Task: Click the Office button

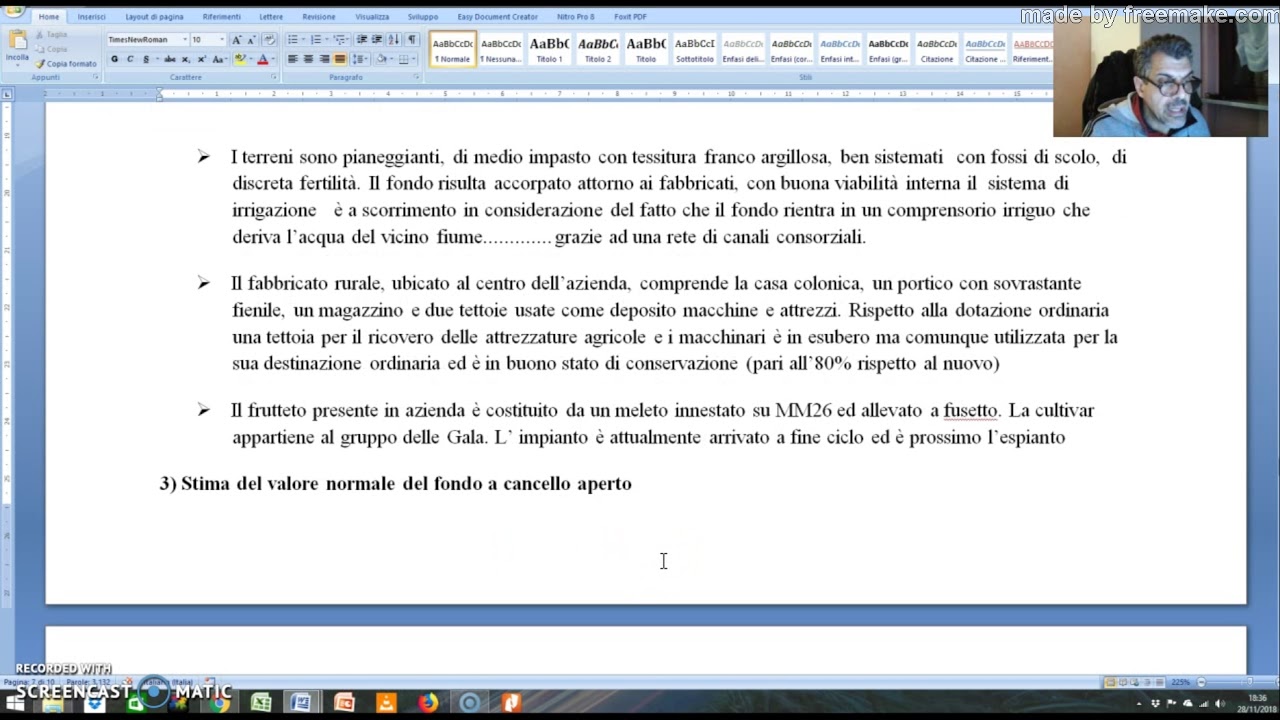Action: 14,11
